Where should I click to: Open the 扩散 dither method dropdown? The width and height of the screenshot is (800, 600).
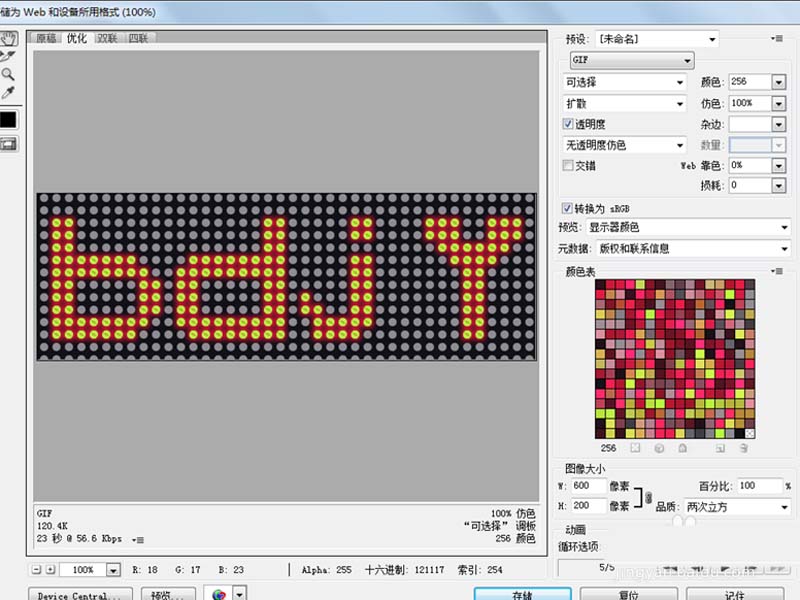point(624,104)
